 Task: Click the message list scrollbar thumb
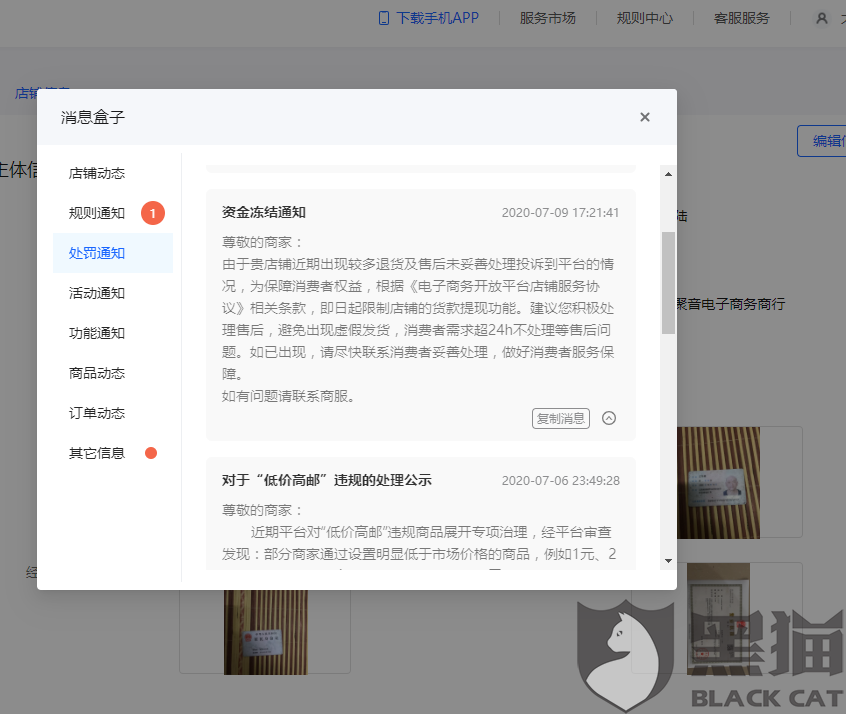668,283
